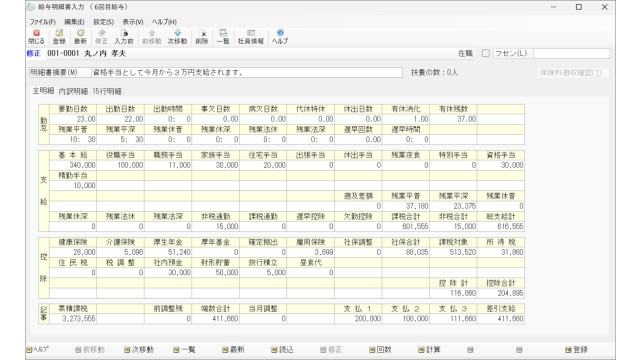Select the 総支給計 value 616,555
This screenshot has height=360, width=640.
click(501, 227)
